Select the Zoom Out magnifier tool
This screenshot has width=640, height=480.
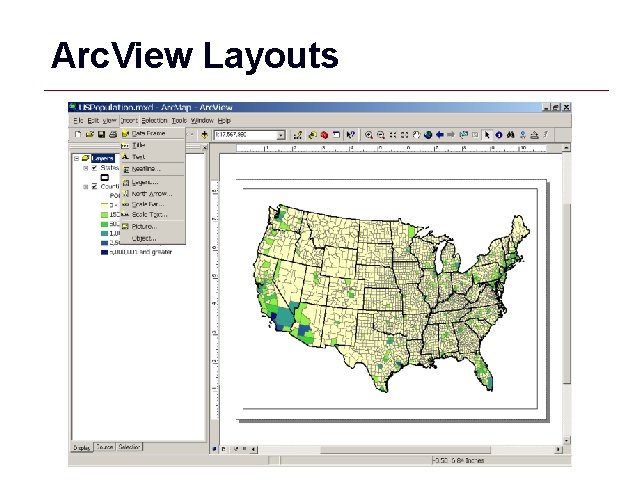[x=381, y=135]
